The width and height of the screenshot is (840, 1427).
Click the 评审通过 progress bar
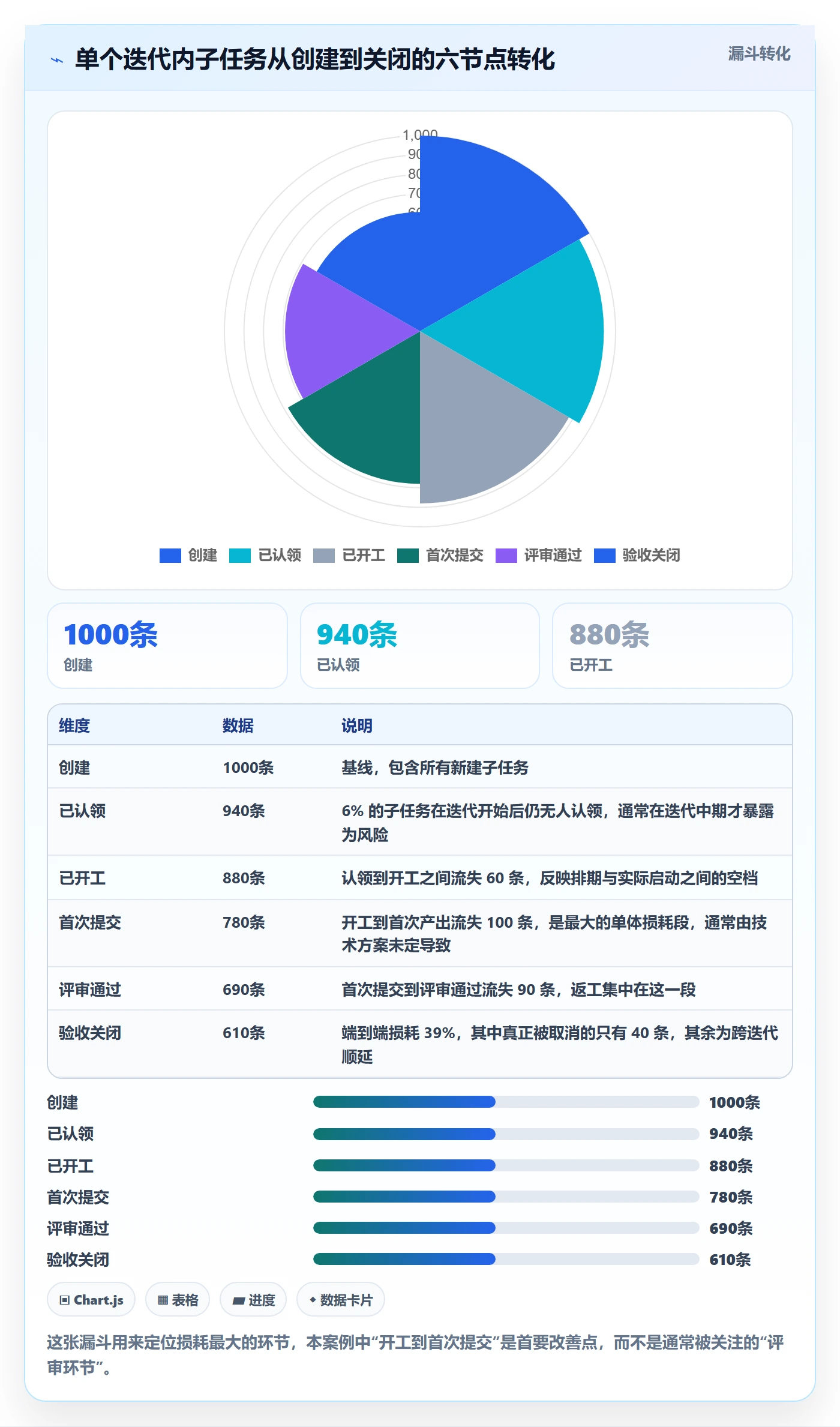[506, 1228]
